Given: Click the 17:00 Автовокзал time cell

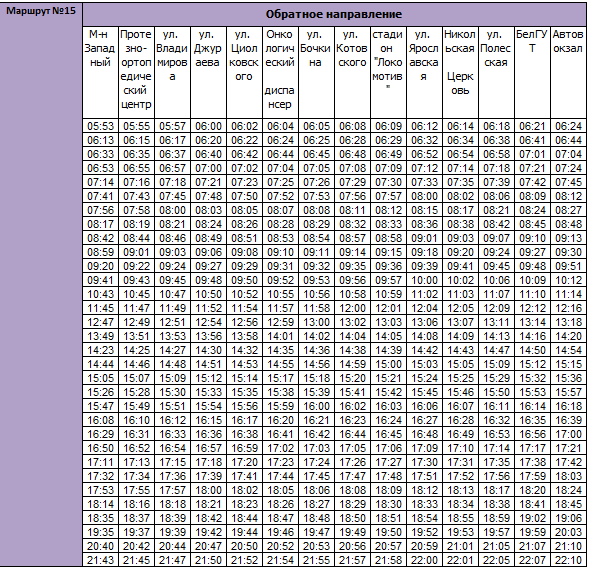Looking at the screenshot, I should click(568, 434).
